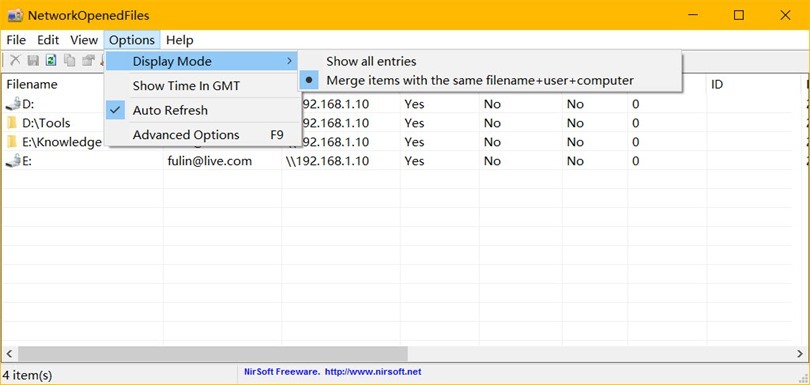Minimize the NetworkOpenedFiles window
The image size is (810, 385).
coord(693,16)
